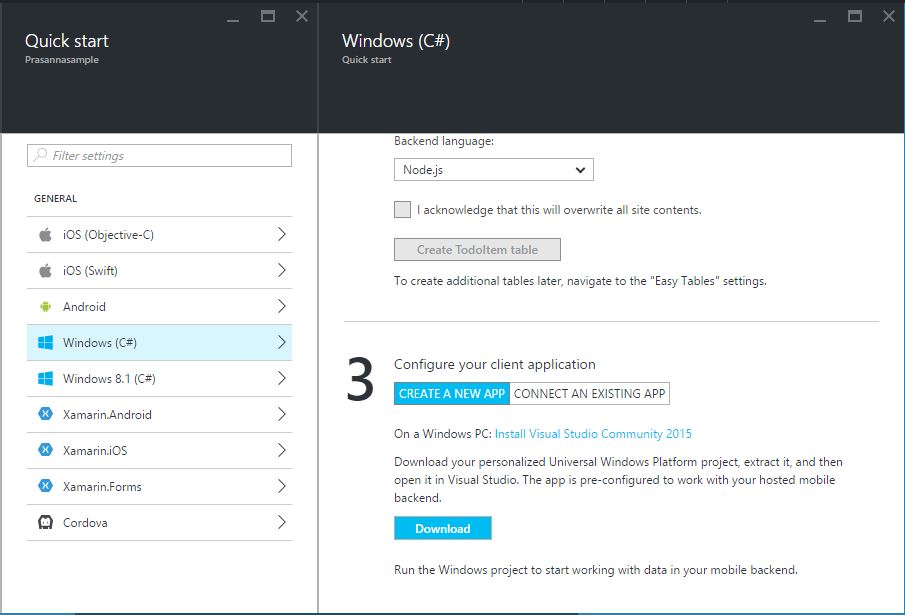This screenshot has height=615, width=905.
Task: Open the Backend language Node.js dropdown
Action: tap(493, 170)
